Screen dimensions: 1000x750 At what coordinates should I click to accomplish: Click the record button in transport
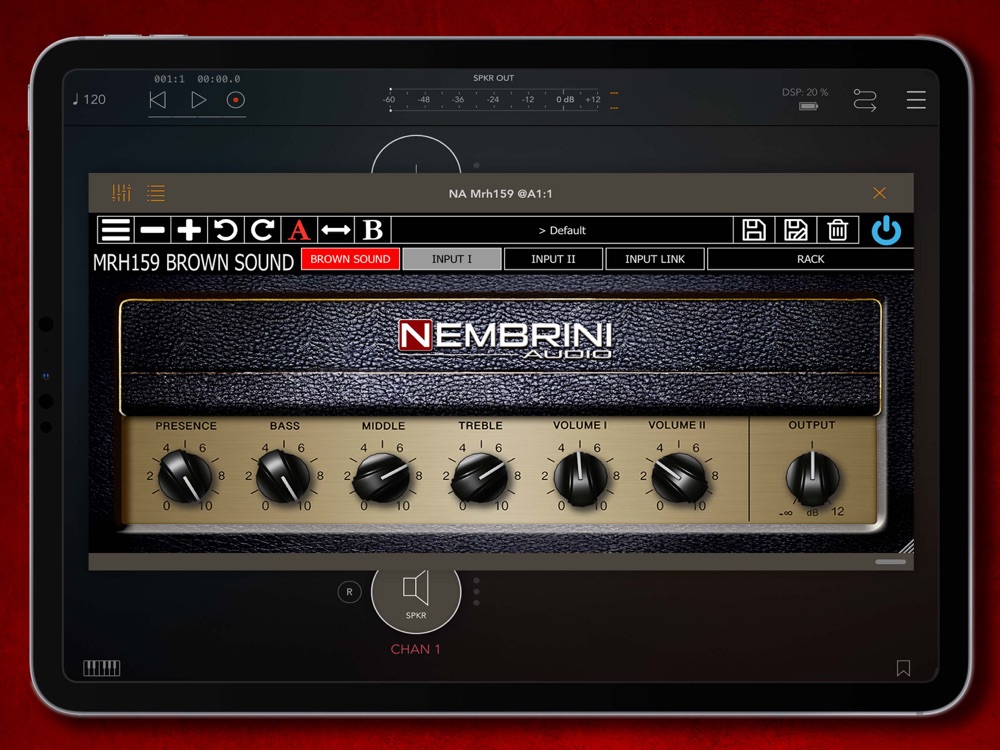[235, 100]
